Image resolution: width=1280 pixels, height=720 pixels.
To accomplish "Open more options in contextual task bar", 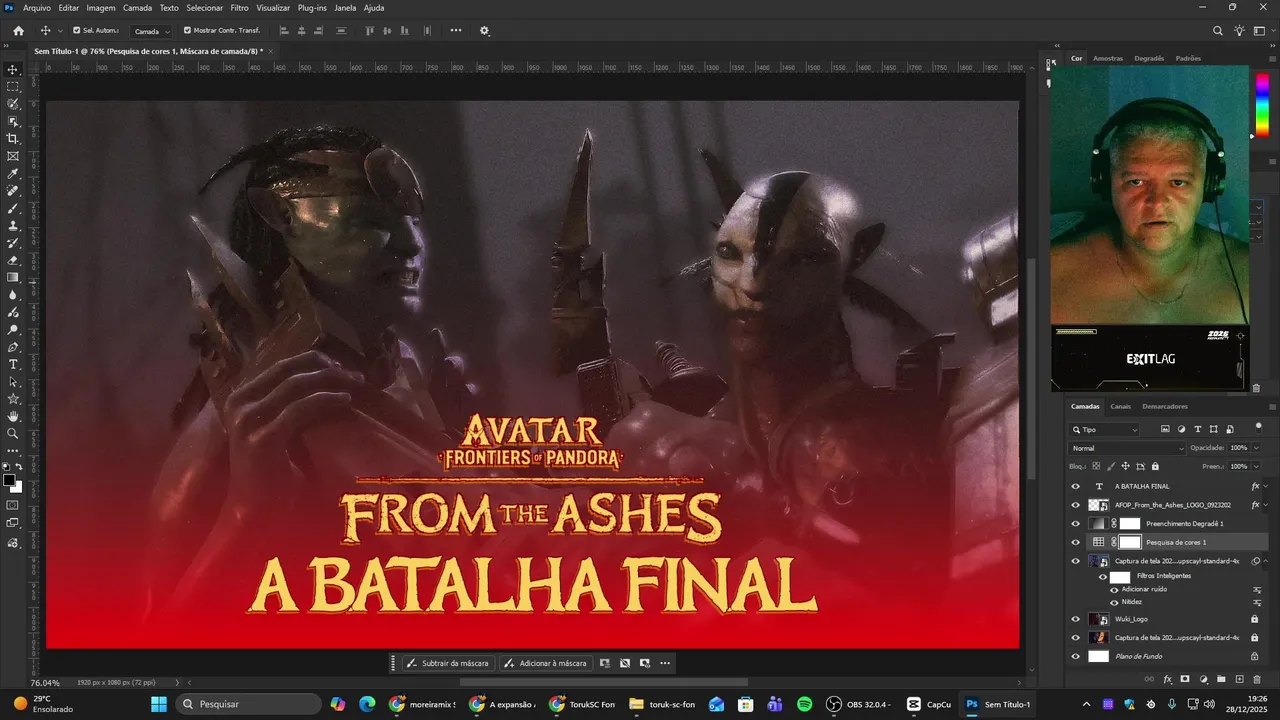I will point(665,663).
